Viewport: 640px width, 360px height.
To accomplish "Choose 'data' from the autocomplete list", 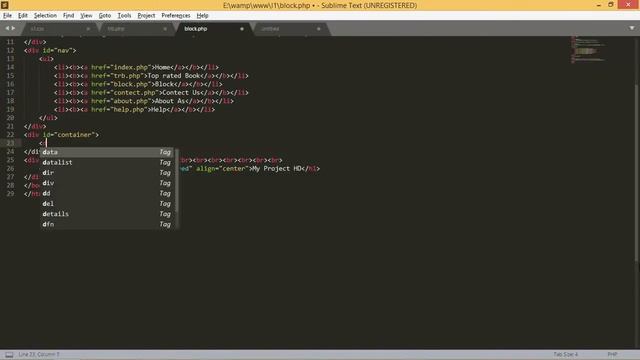I will (107, 152).
